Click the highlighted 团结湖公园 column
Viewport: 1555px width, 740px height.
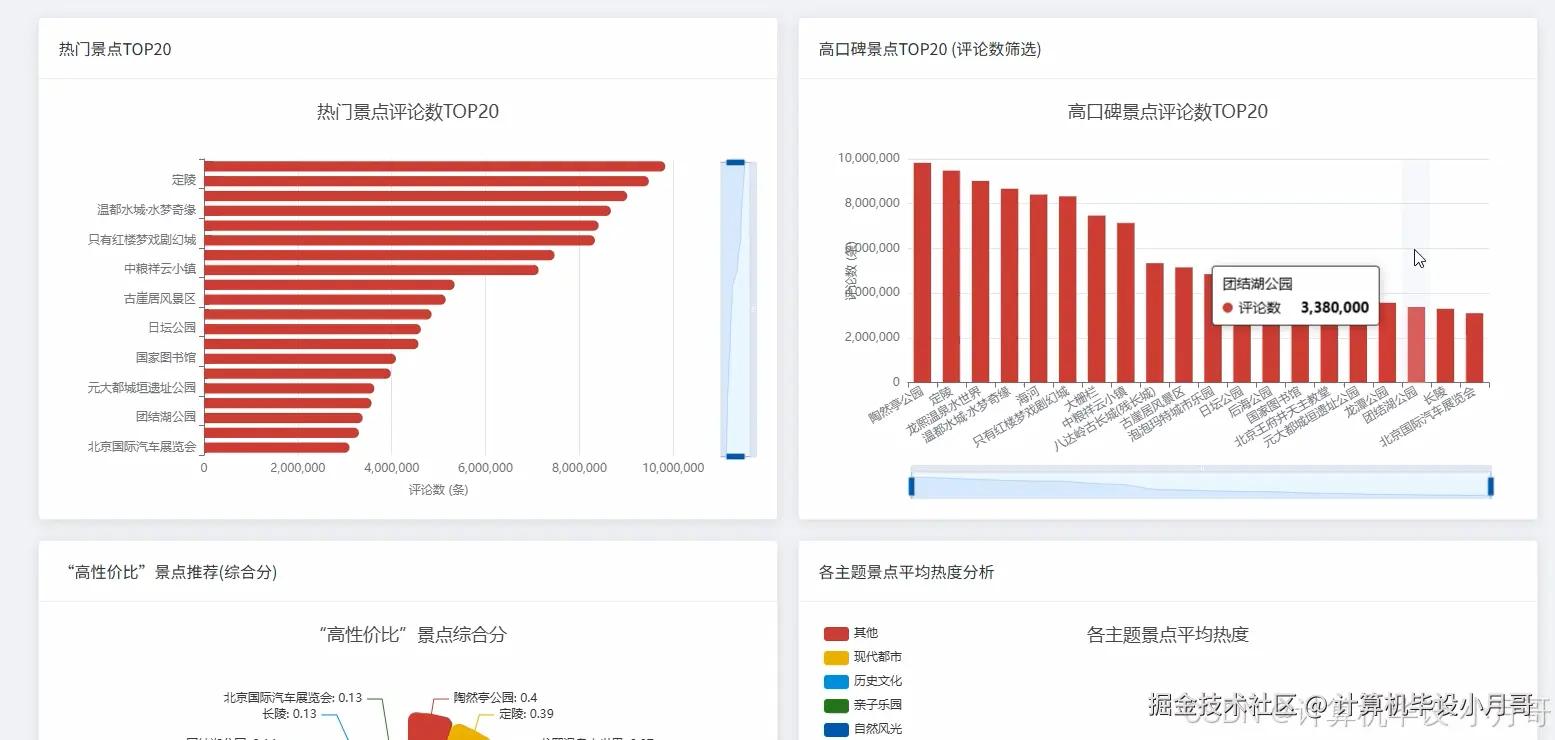[1416, 344]
